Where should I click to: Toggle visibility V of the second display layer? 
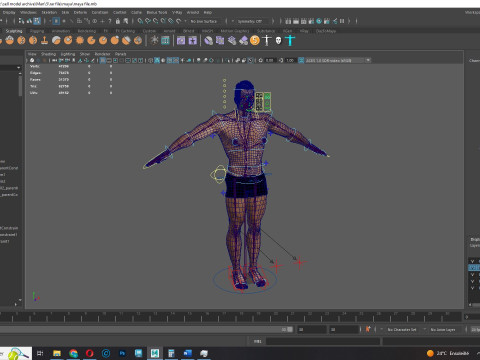tap(472, 268)
